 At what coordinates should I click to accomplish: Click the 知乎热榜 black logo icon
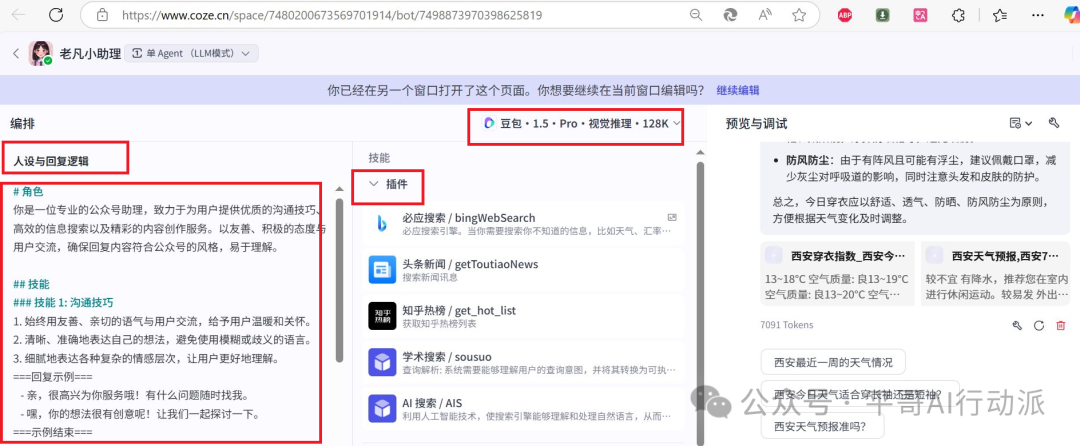pos(382,316)
